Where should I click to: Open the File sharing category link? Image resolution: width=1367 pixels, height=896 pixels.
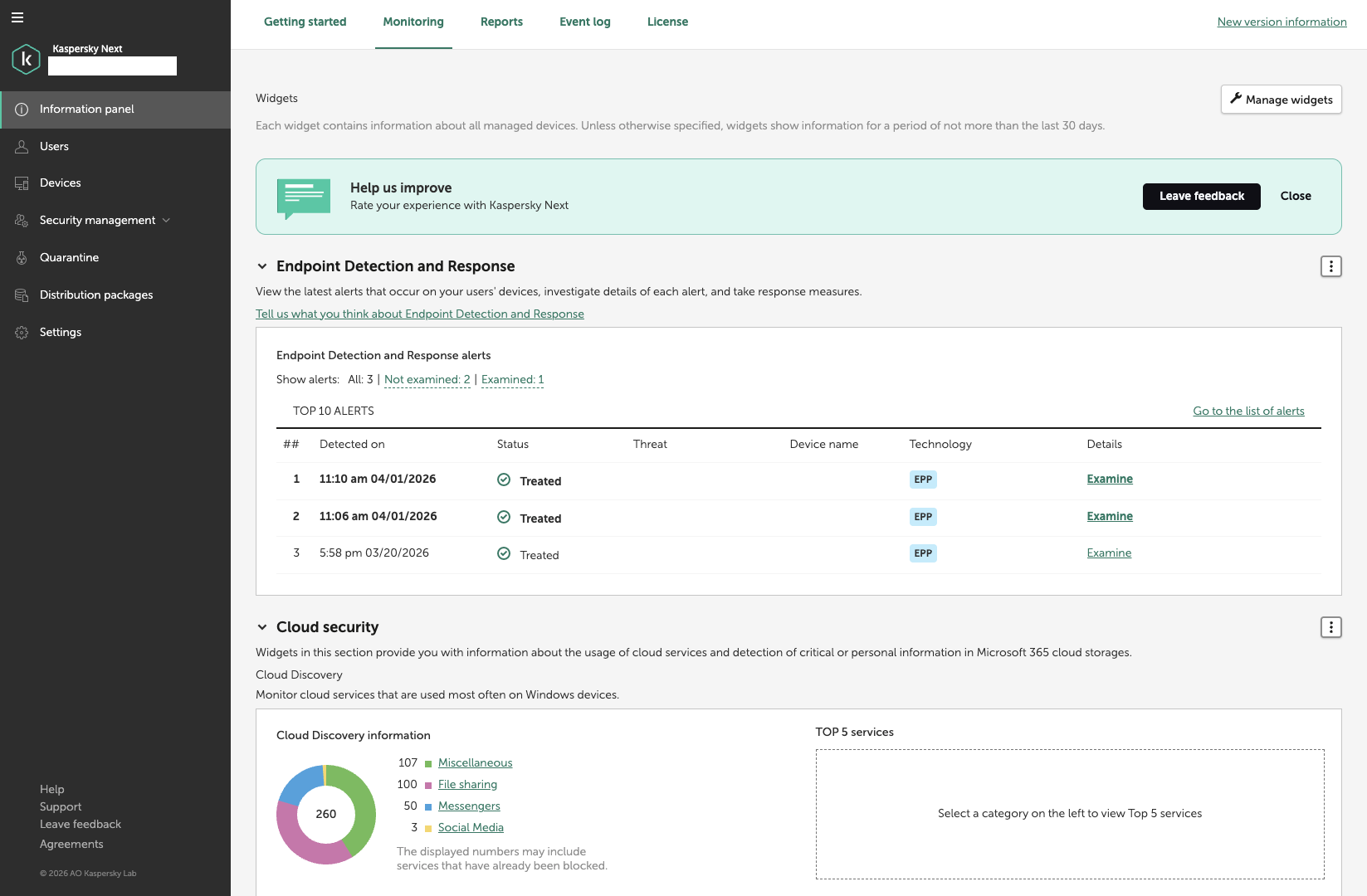(x=468, y=785)
